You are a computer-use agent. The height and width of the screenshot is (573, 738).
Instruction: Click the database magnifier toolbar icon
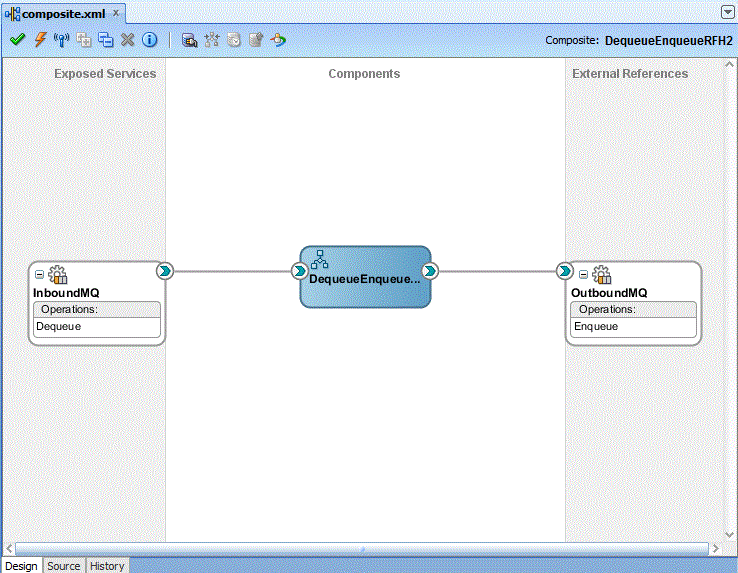pos(190,40)
